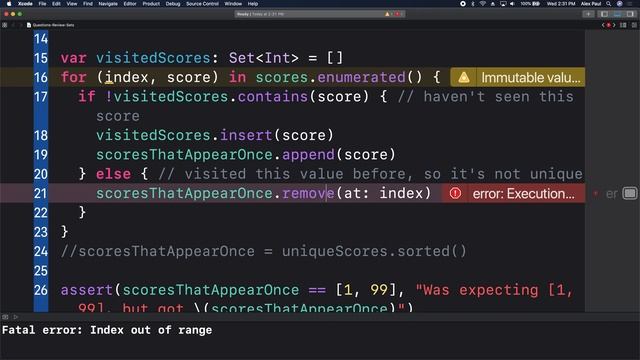Open the Xcode application menu
The image size is (640, 360).
click(25, 4)
